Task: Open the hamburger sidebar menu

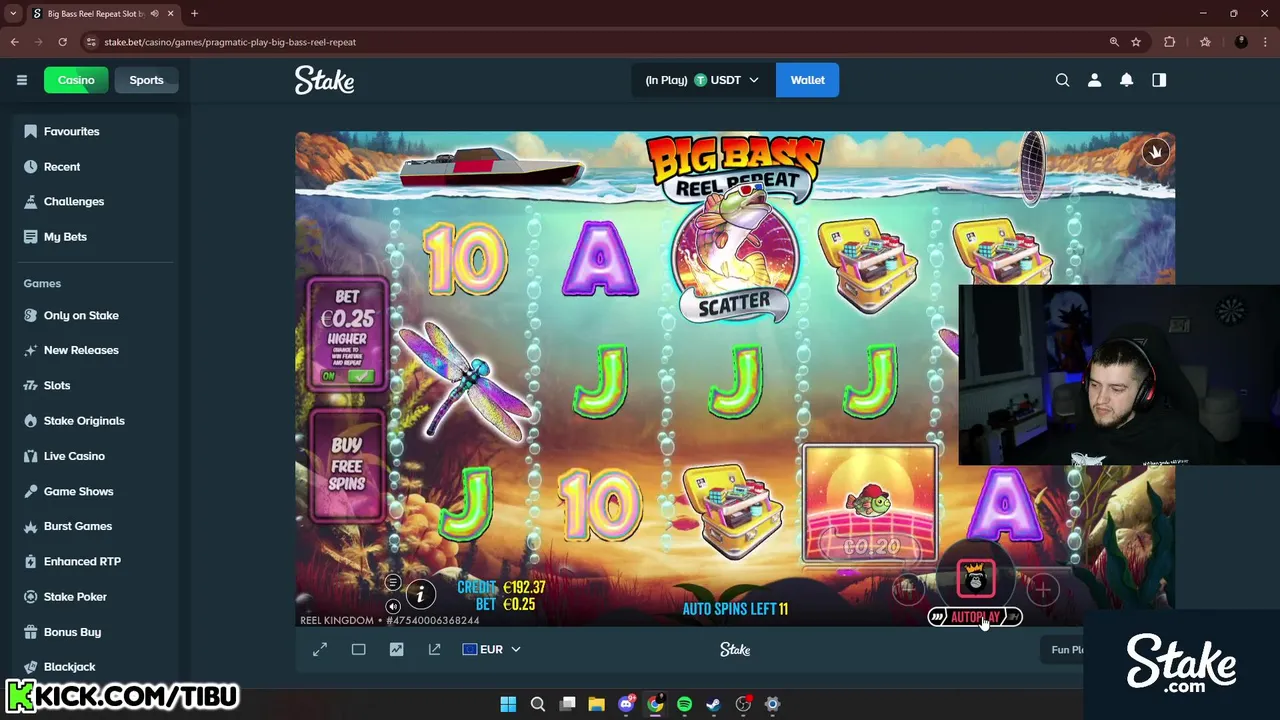Action: 21,80
